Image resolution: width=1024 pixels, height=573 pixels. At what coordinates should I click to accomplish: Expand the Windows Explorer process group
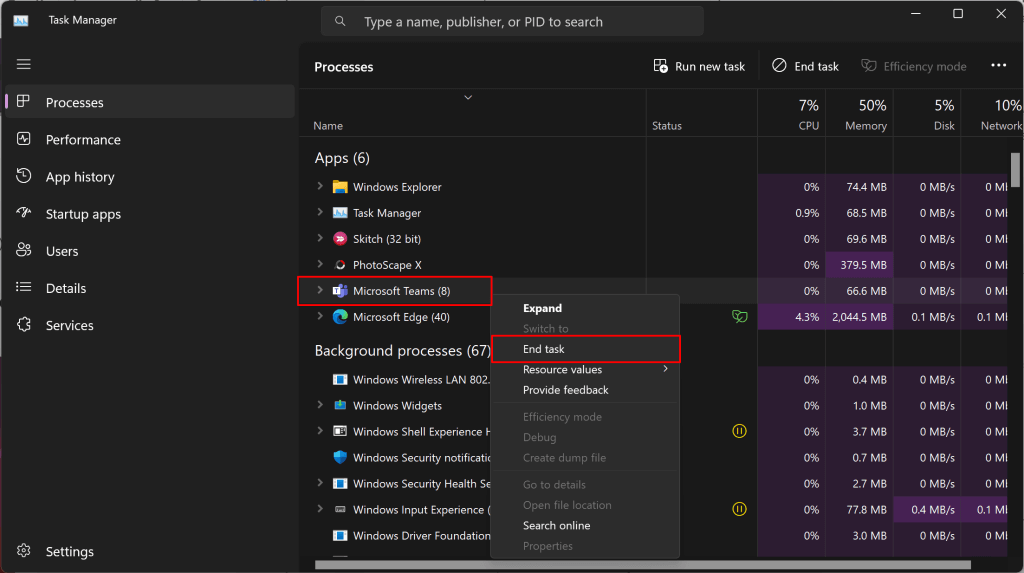coord(320,186)
